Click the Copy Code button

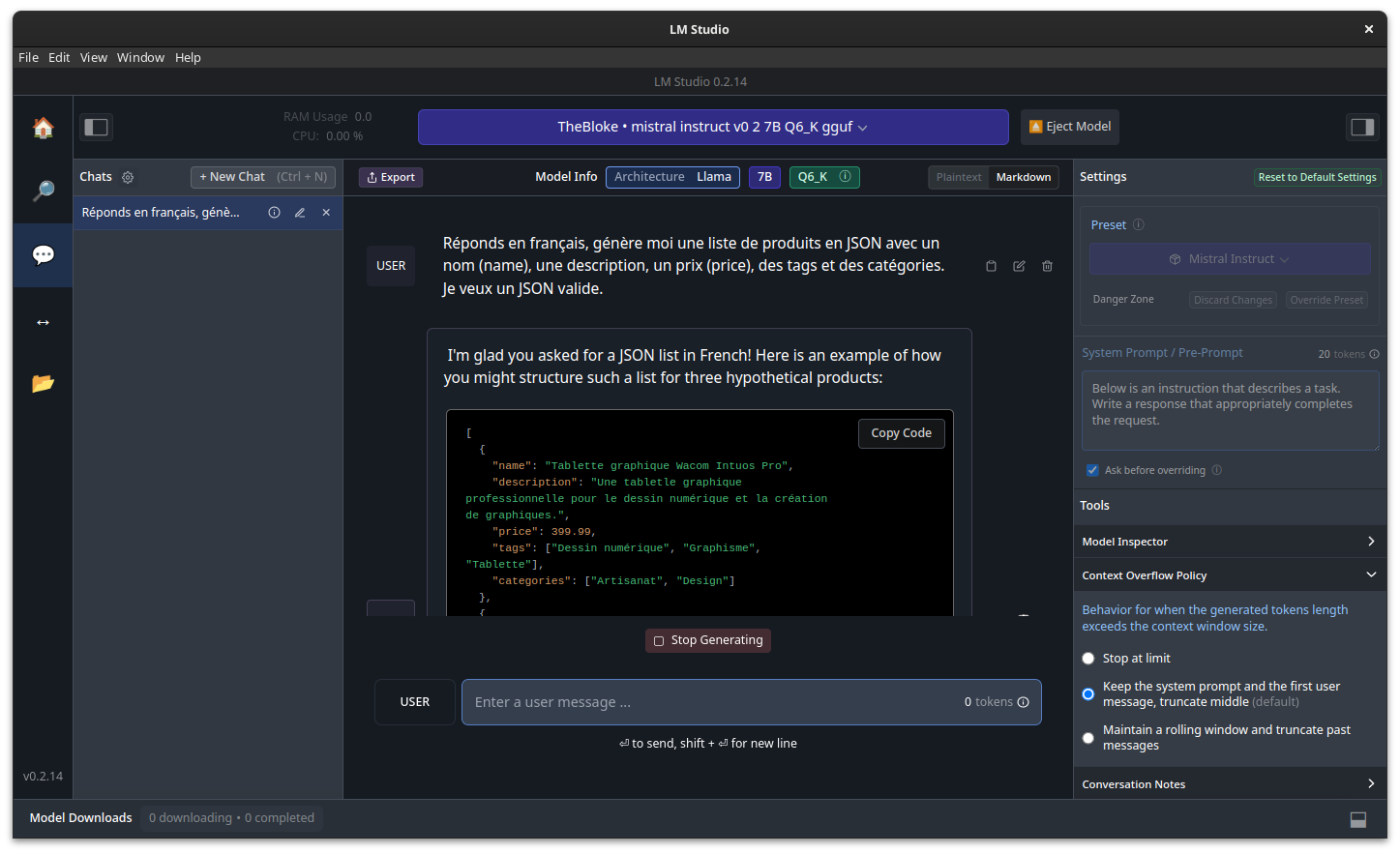tap(902, 433)
